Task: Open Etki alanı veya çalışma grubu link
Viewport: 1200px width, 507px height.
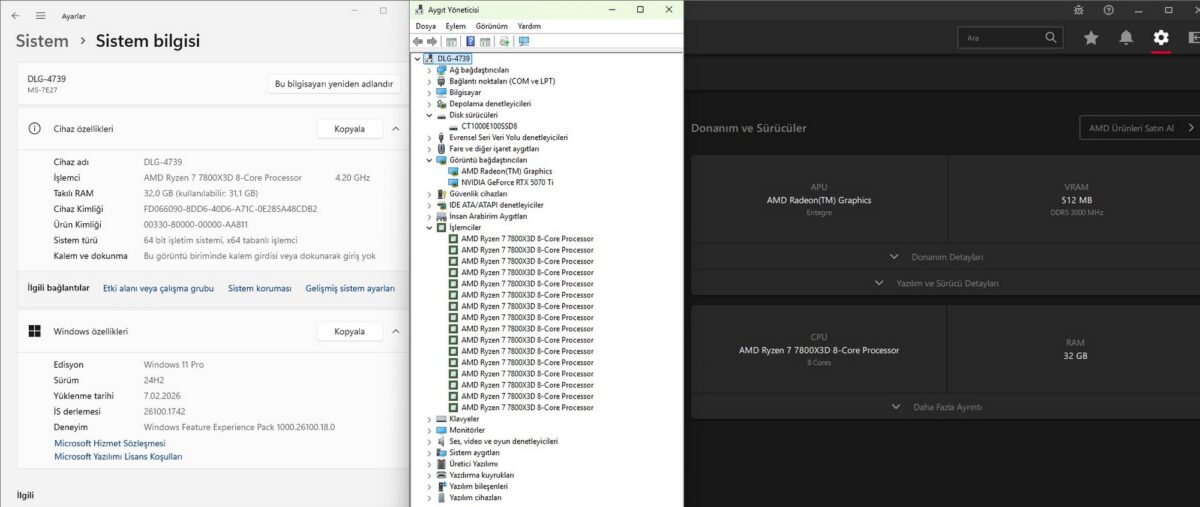Action: [x=158, y=288]
